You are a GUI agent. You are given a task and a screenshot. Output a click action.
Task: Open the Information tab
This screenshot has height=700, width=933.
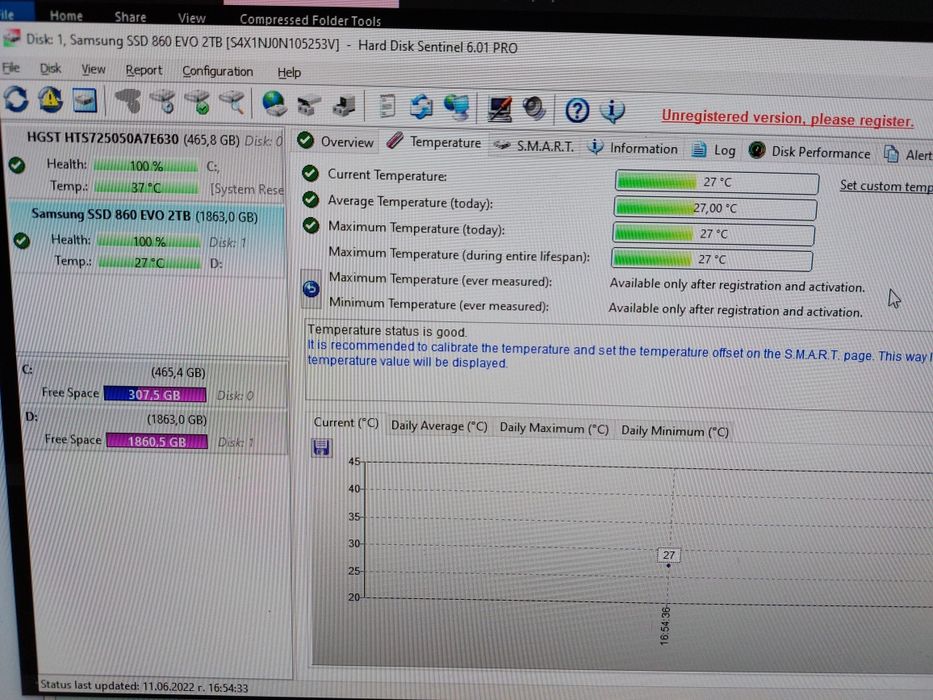[x=633, y=148]
